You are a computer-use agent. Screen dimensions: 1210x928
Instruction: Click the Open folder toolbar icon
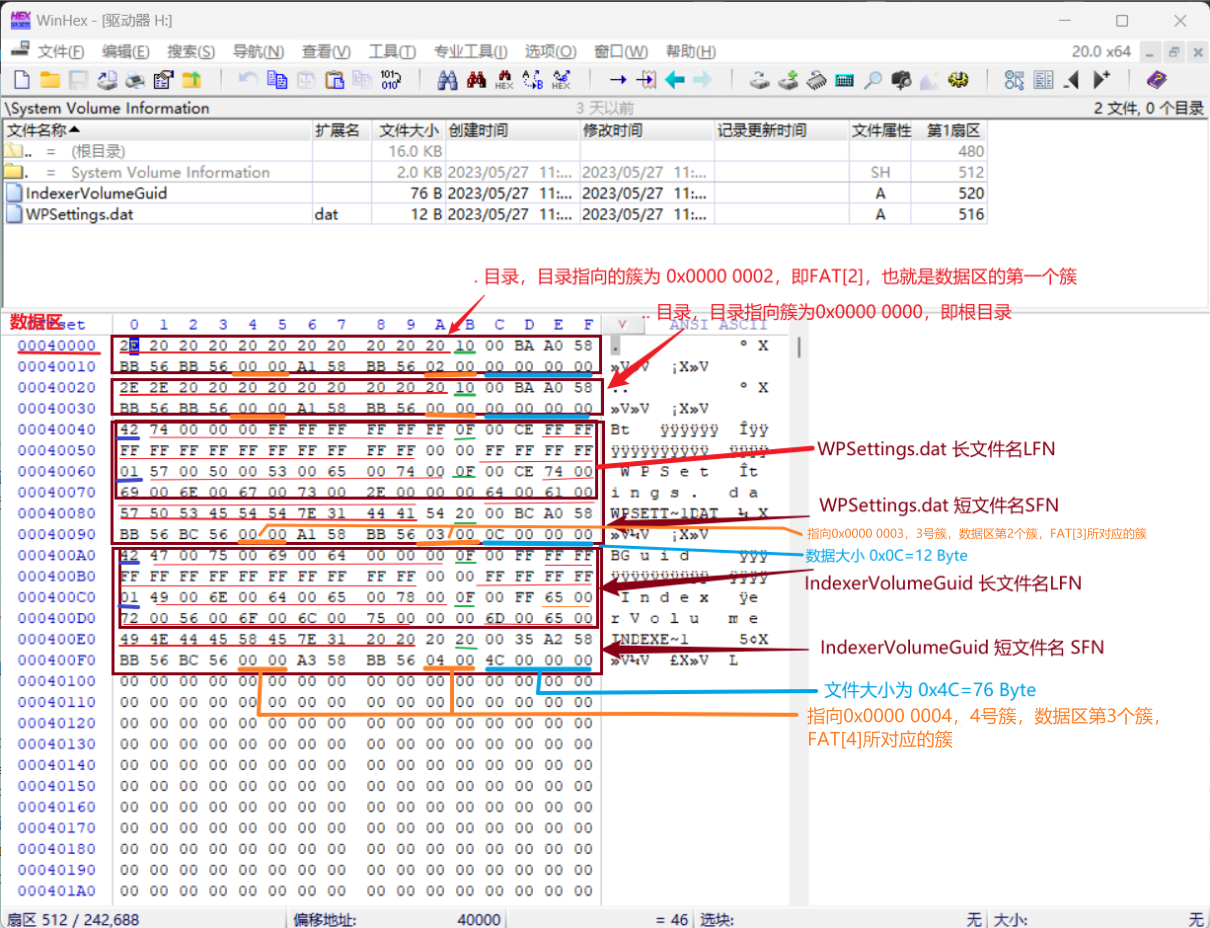point(49,80)
